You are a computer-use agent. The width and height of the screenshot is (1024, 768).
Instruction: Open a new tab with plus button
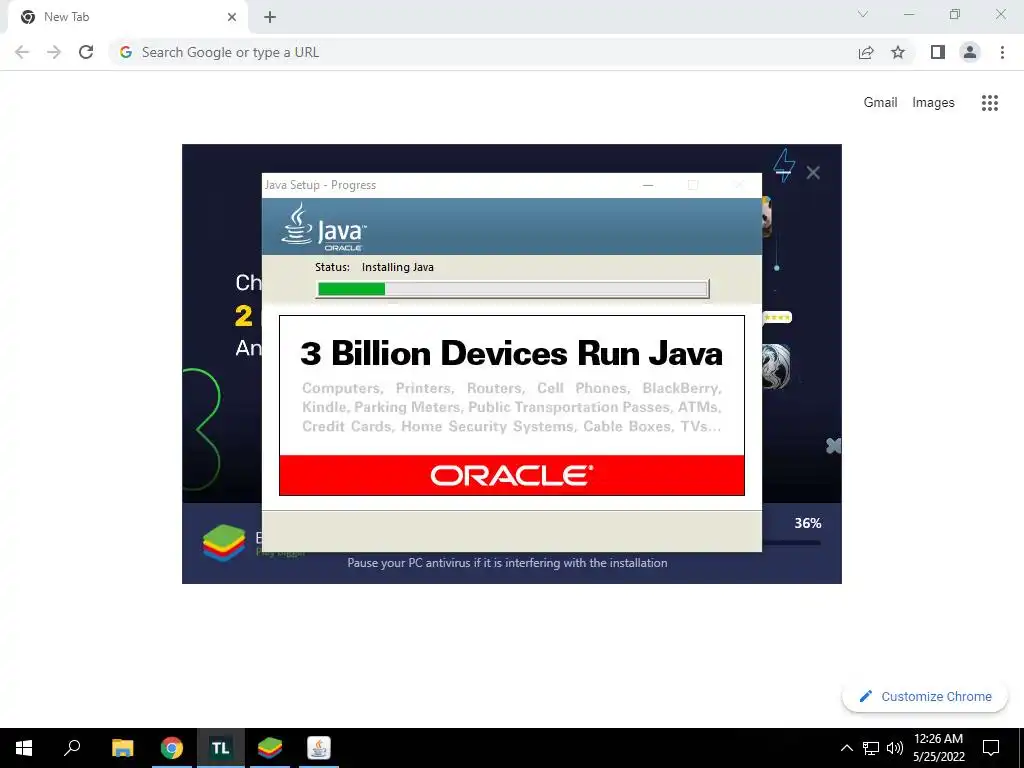click(x=270, y=17)
